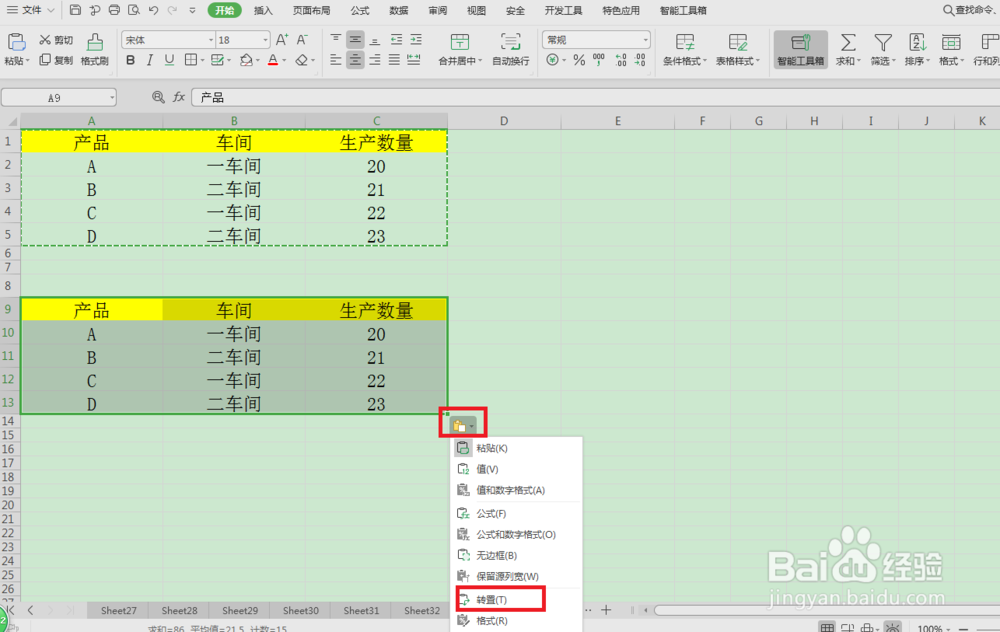Viewport: 1000px width, 632px height.
Task: Select 值(V) values in paste menu
Action: coord(487,469)
